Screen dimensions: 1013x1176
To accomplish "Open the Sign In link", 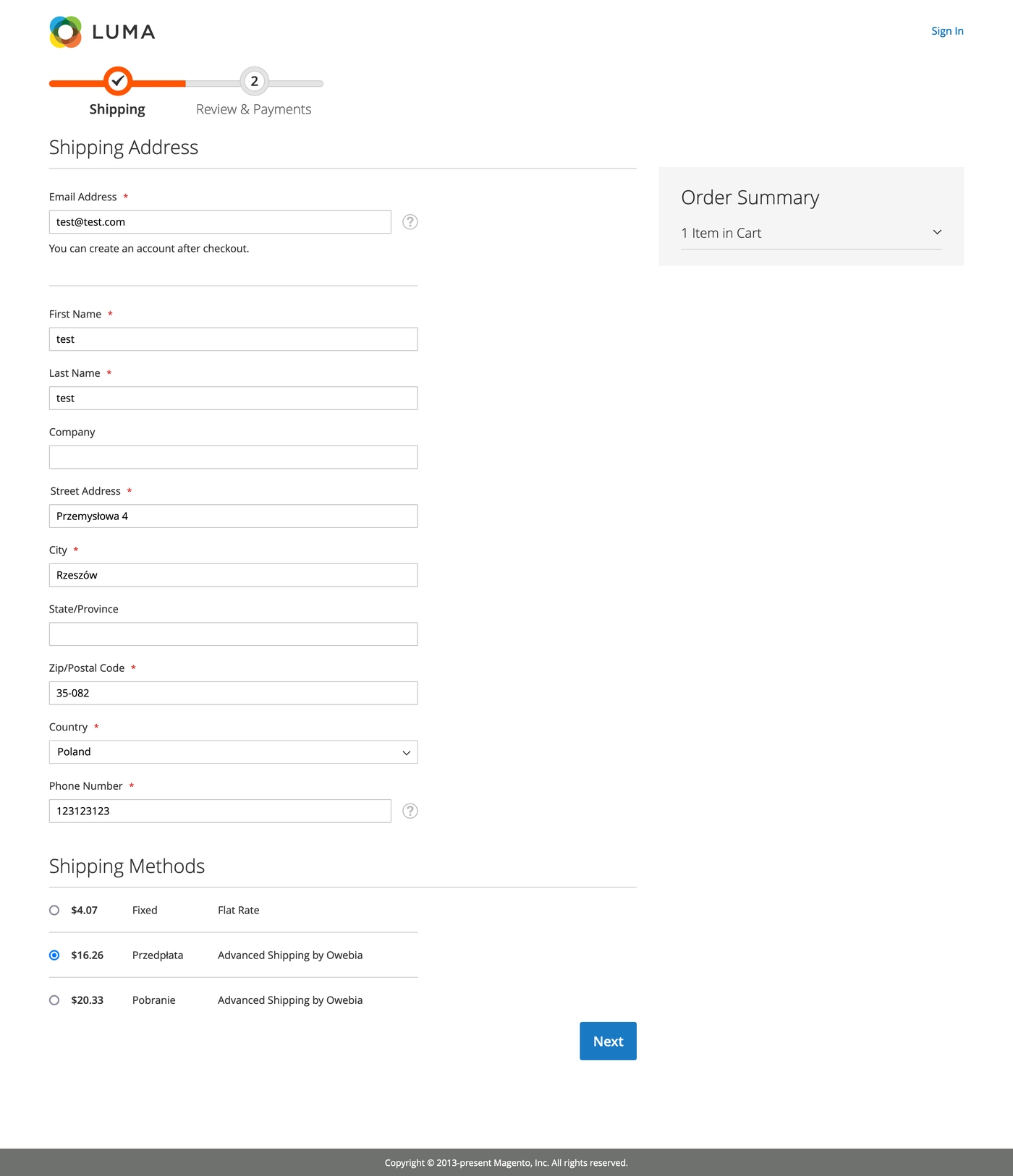I will tap(946, 31).
